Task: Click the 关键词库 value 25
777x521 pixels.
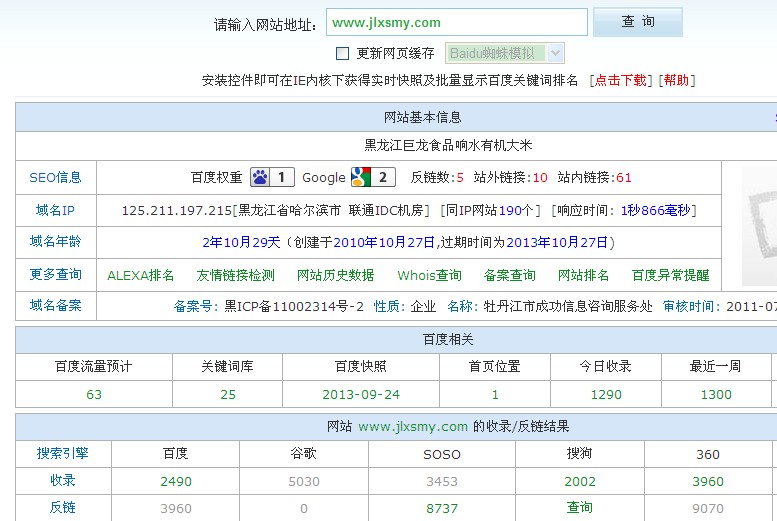Action: 228,395
